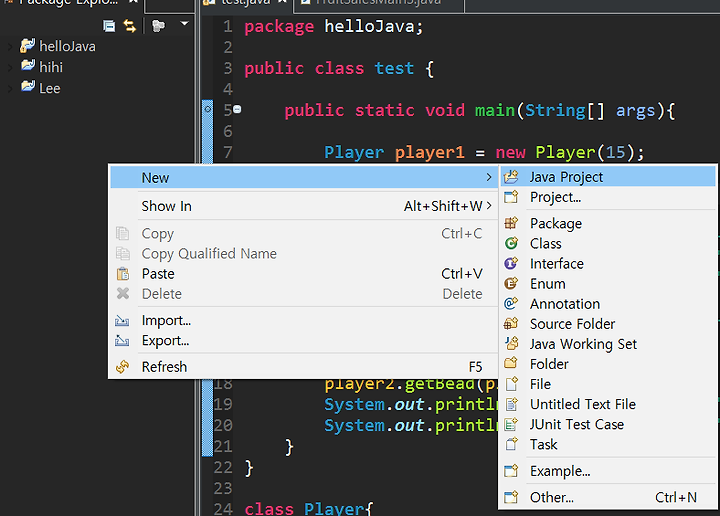Image resolution: width=720 pixels, height=516 pixels.
Task: Click the Package icon in submenu
Action: (511, 223)
